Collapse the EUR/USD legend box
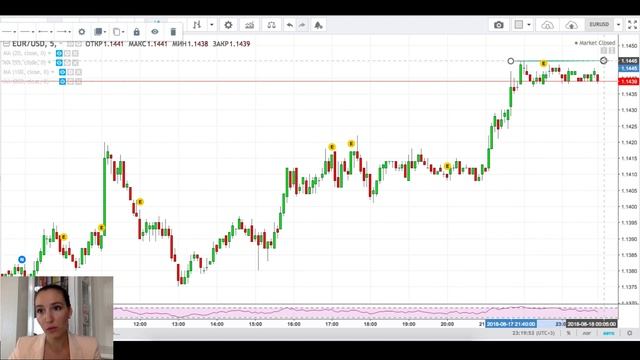The height and width of the screenshot is (360, 640). 6,44
